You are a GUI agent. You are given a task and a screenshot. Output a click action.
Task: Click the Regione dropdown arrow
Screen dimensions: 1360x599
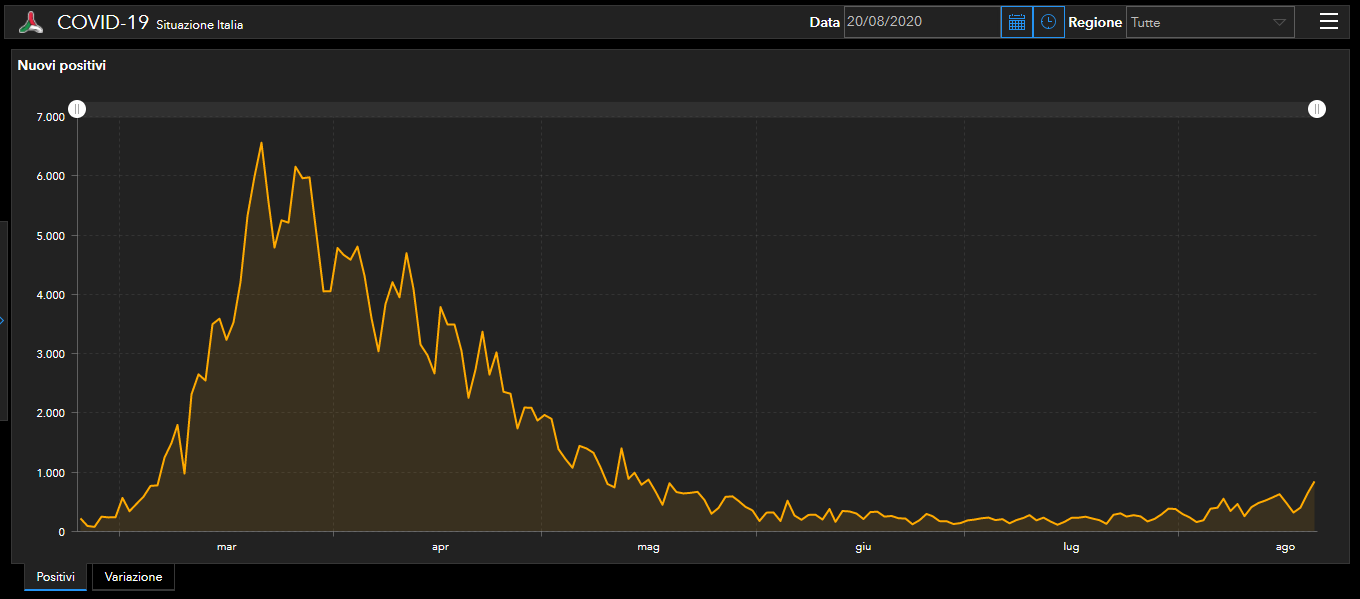click(1279, 22)
